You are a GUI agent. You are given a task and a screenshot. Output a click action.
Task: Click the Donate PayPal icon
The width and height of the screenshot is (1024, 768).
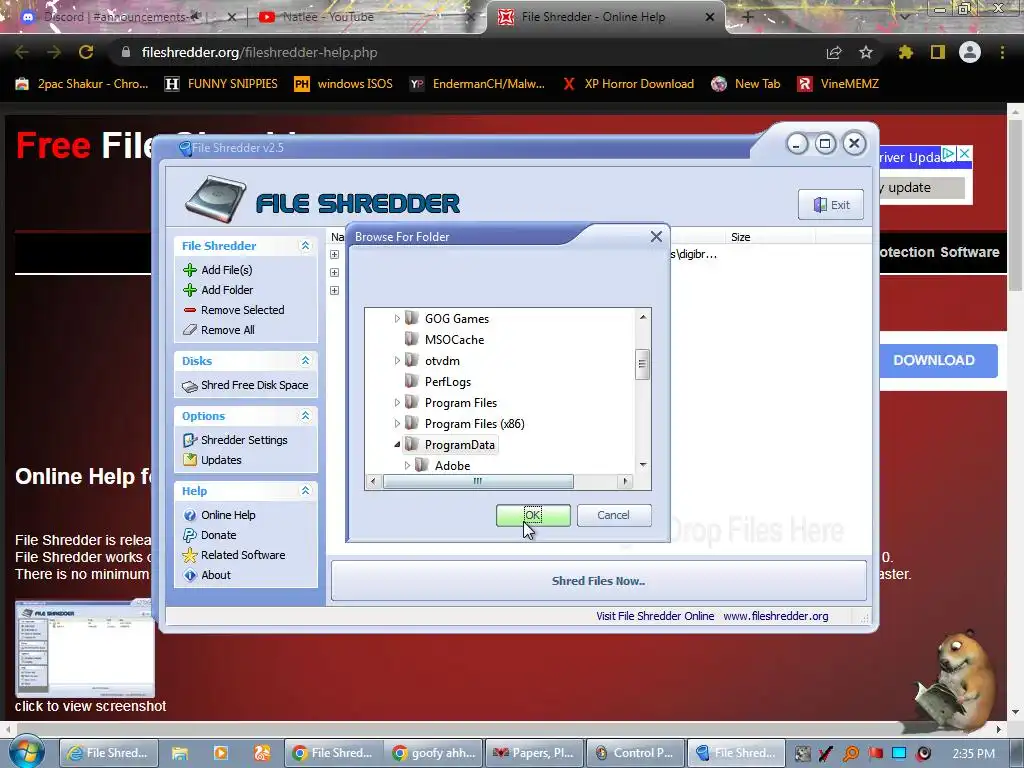point(190,535)
